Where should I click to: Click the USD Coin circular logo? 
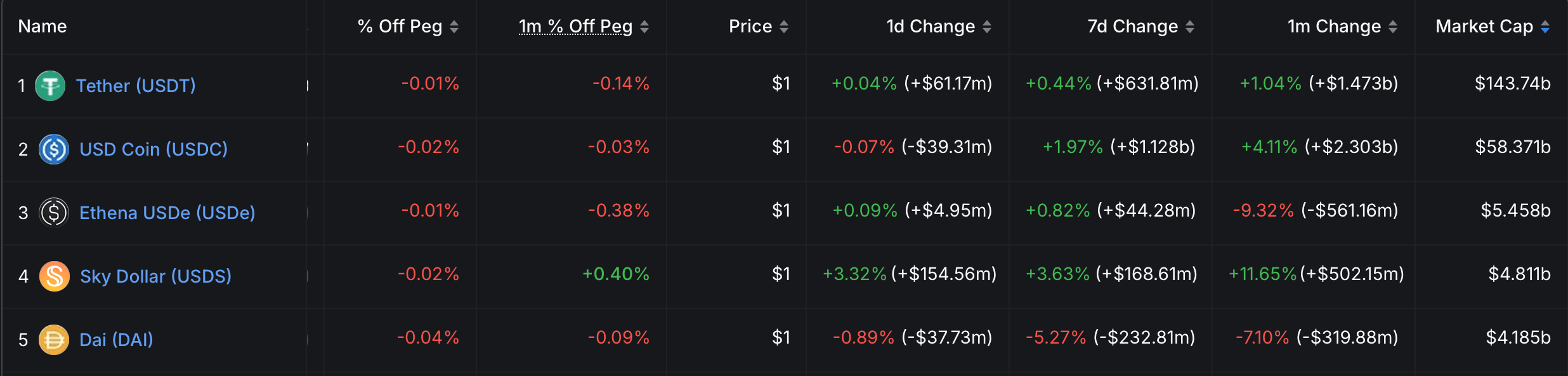[x=53, y=148]
